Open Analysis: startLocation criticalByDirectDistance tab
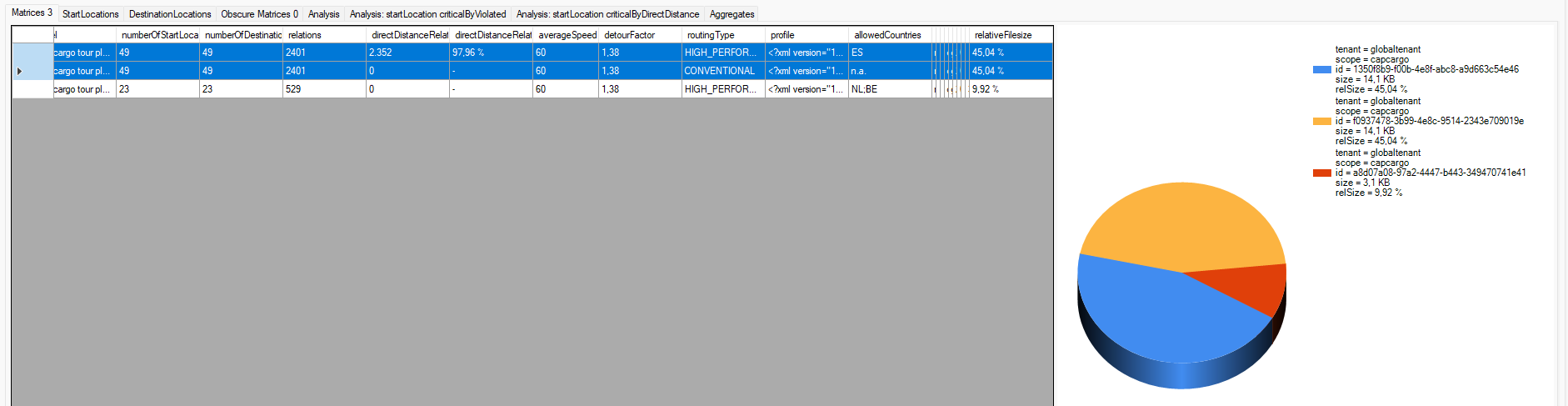 607,14
